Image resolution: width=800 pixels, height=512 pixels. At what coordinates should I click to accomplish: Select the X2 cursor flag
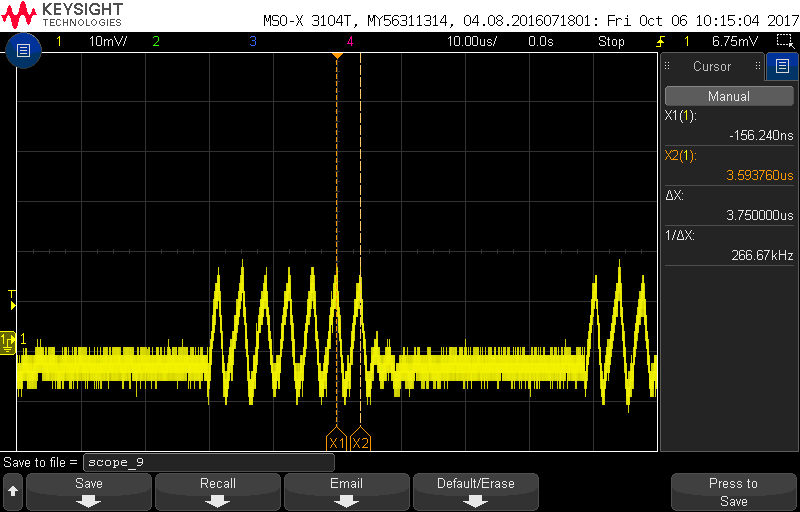[361, 439]
